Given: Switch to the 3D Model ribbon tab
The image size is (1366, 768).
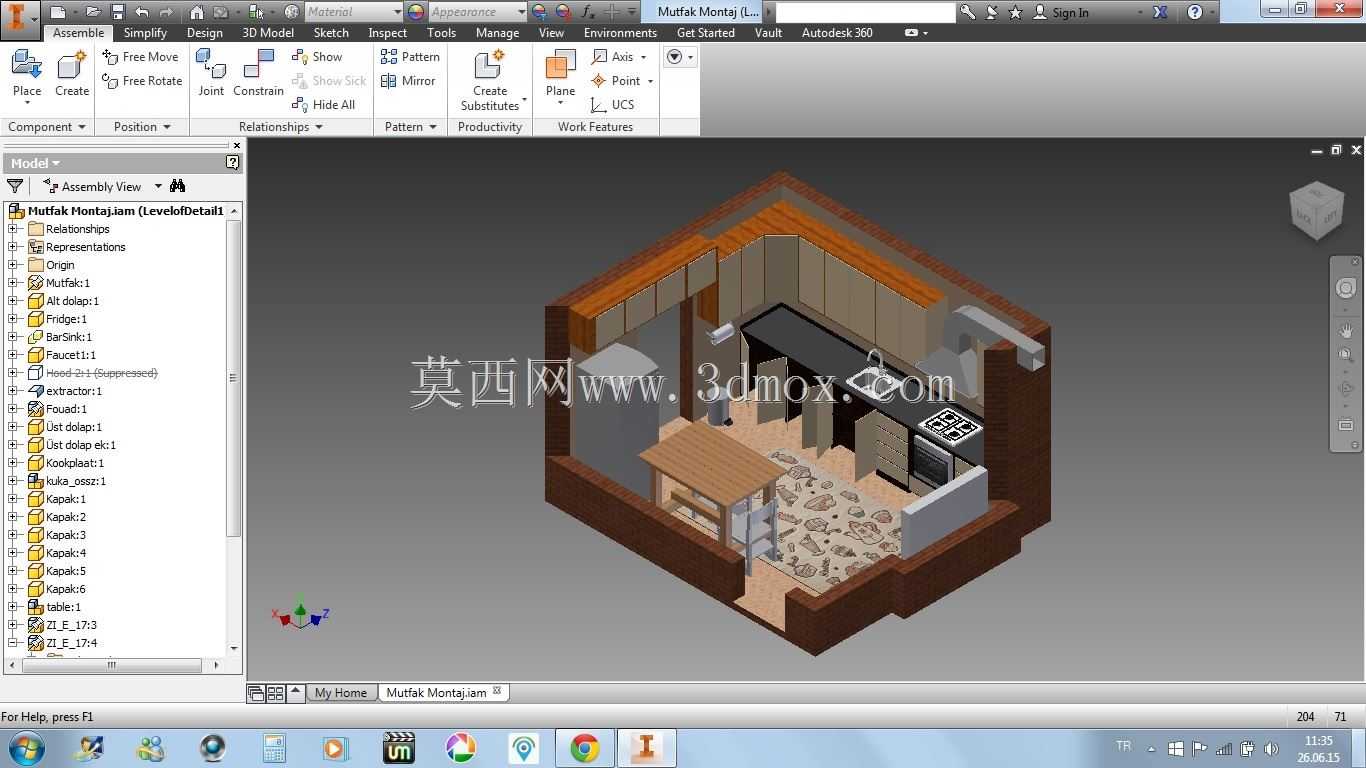Looking at the screenshot, I should point(268,33).
